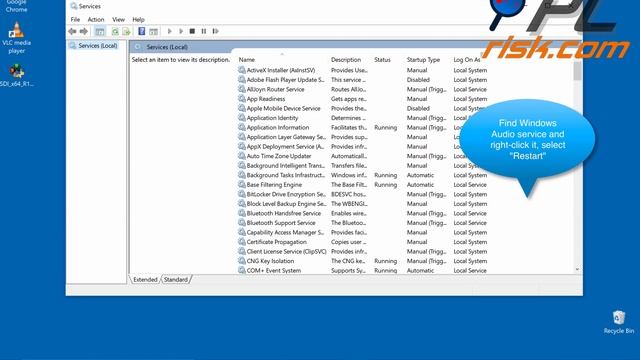Viewport: 640px width, 360px height.
Task: Select Adobe Flash Player Update service
Action: pyautogui.click(x=362, y=80)
